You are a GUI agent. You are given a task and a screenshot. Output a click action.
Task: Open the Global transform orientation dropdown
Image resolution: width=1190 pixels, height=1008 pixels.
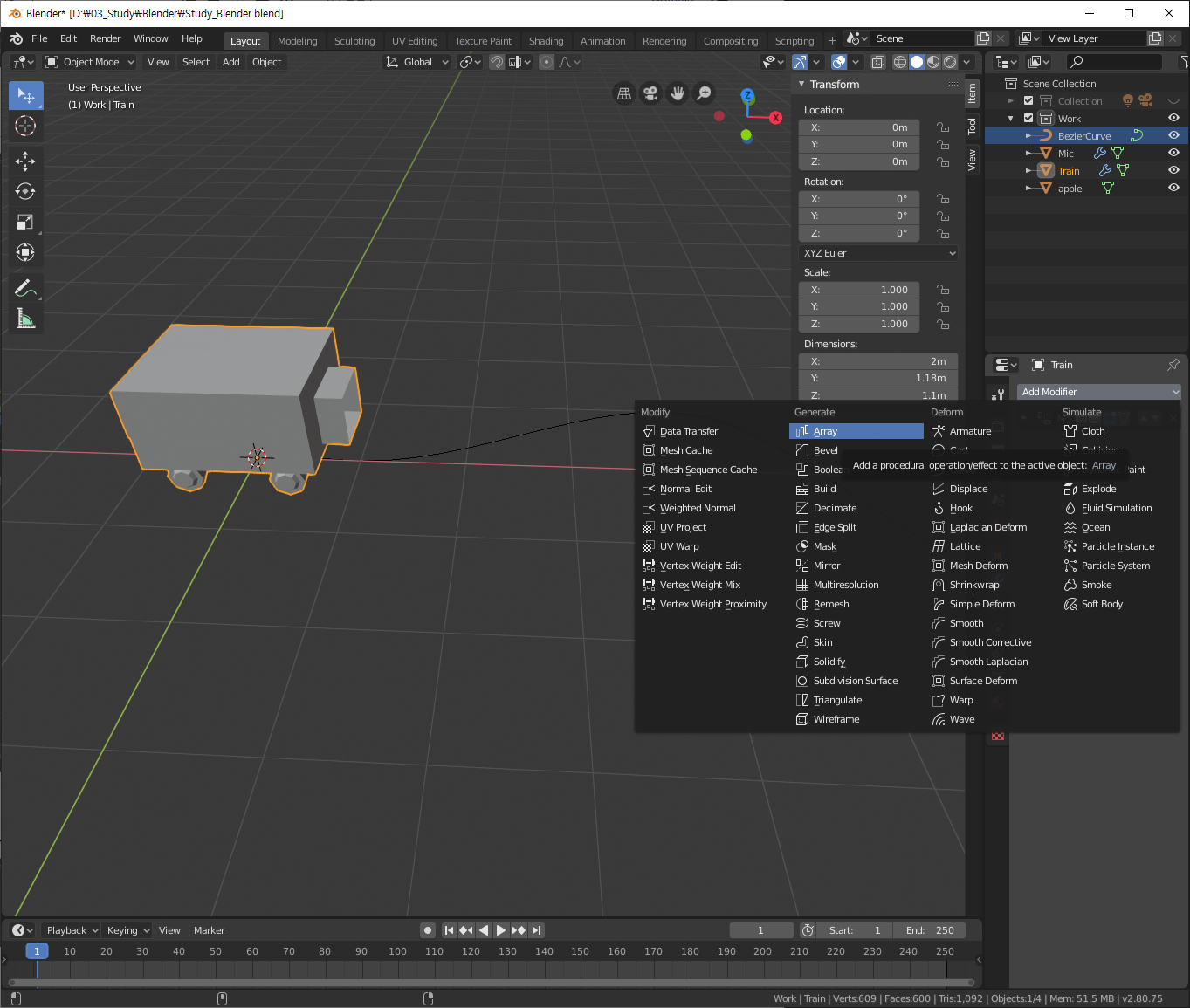click(x=417, y=62)
